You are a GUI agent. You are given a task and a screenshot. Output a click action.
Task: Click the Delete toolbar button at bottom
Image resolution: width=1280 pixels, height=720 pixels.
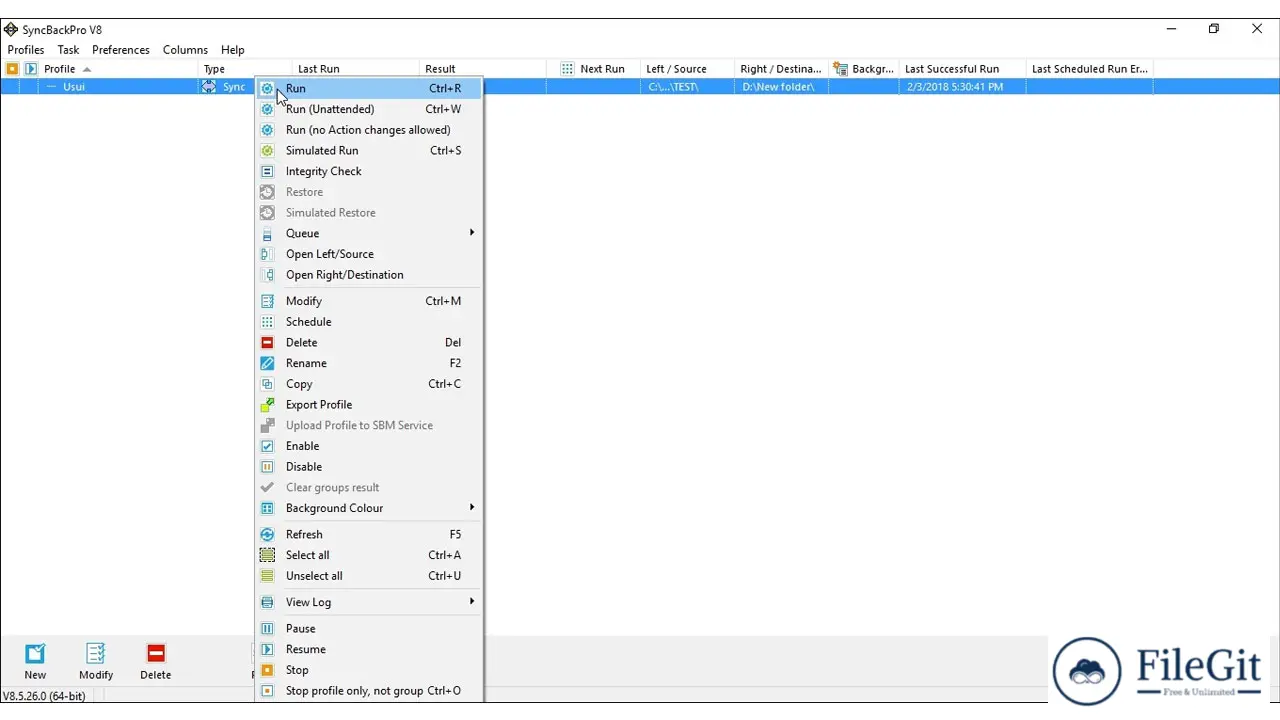[155, 661]
